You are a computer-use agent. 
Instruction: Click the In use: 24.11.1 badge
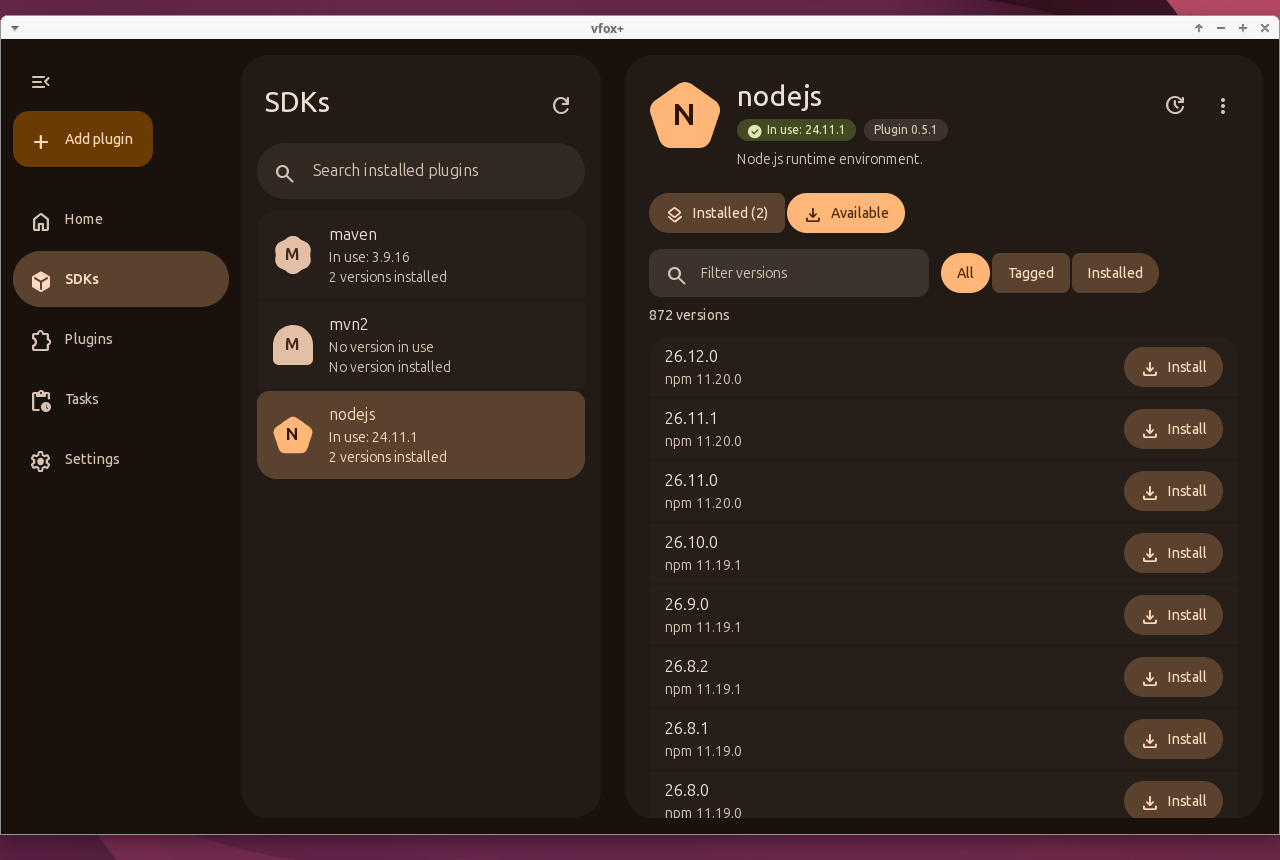(x=796, y=130)
